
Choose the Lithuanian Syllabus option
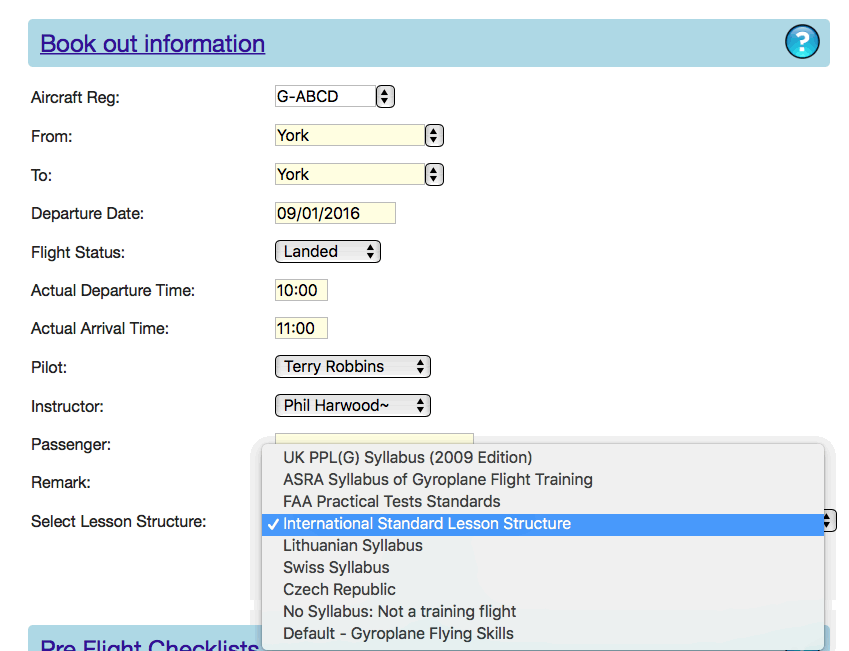(352, 546)
